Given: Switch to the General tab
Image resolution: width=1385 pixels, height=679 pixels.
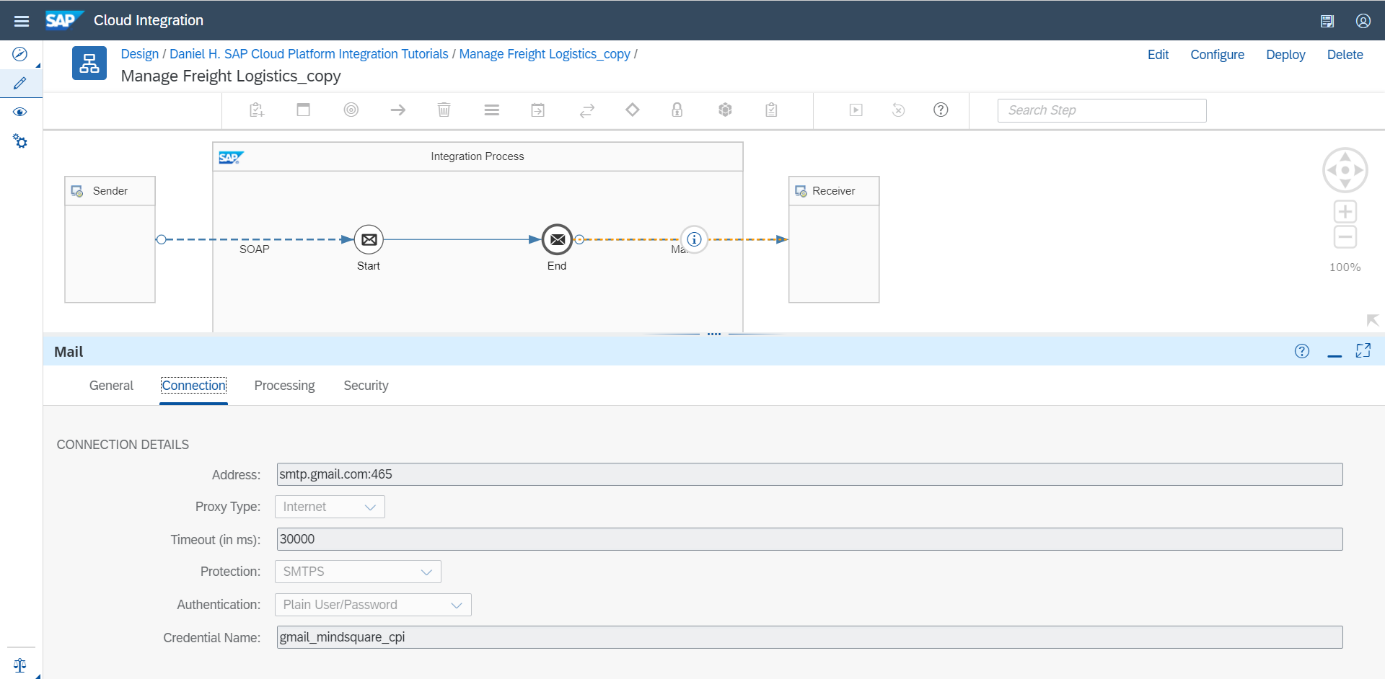Looking at the screenshot, I should [111, 385].
